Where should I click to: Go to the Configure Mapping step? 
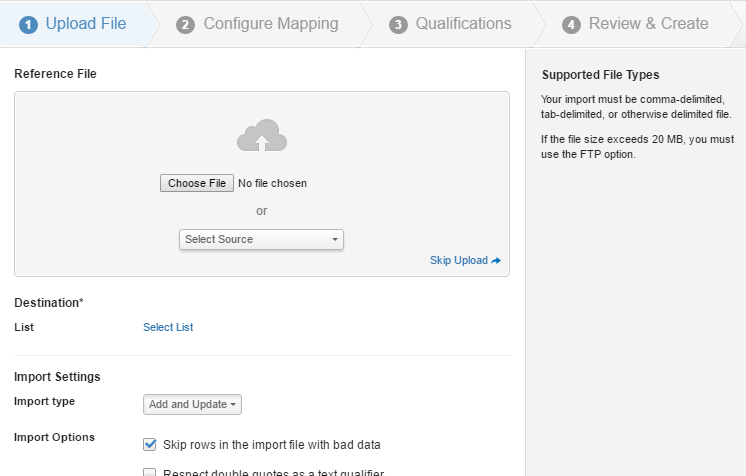271,24
